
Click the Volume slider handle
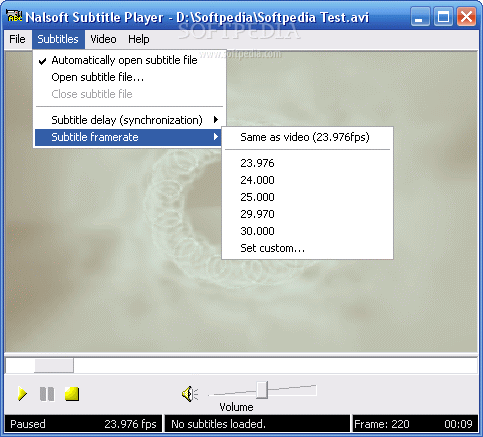pyautogui.click(x=262, y=390)
